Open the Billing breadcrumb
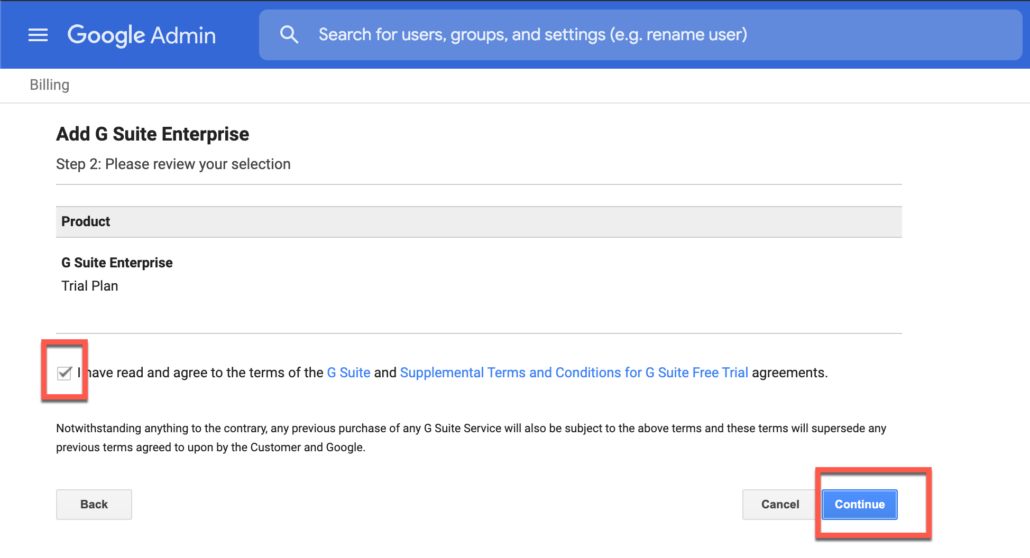 click(x=49, y=85)
